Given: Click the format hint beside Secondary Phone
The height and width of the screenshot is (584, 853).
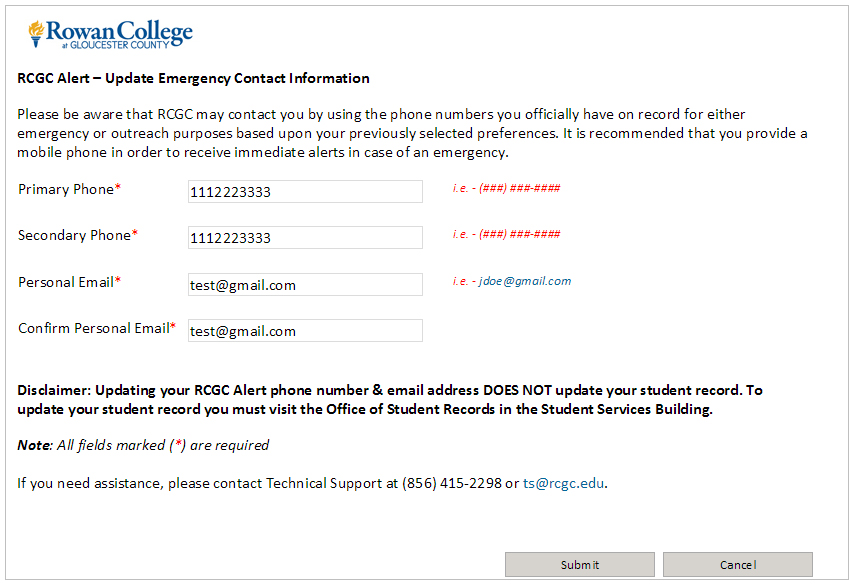Looking at the screenshot, I should (506, 234).
